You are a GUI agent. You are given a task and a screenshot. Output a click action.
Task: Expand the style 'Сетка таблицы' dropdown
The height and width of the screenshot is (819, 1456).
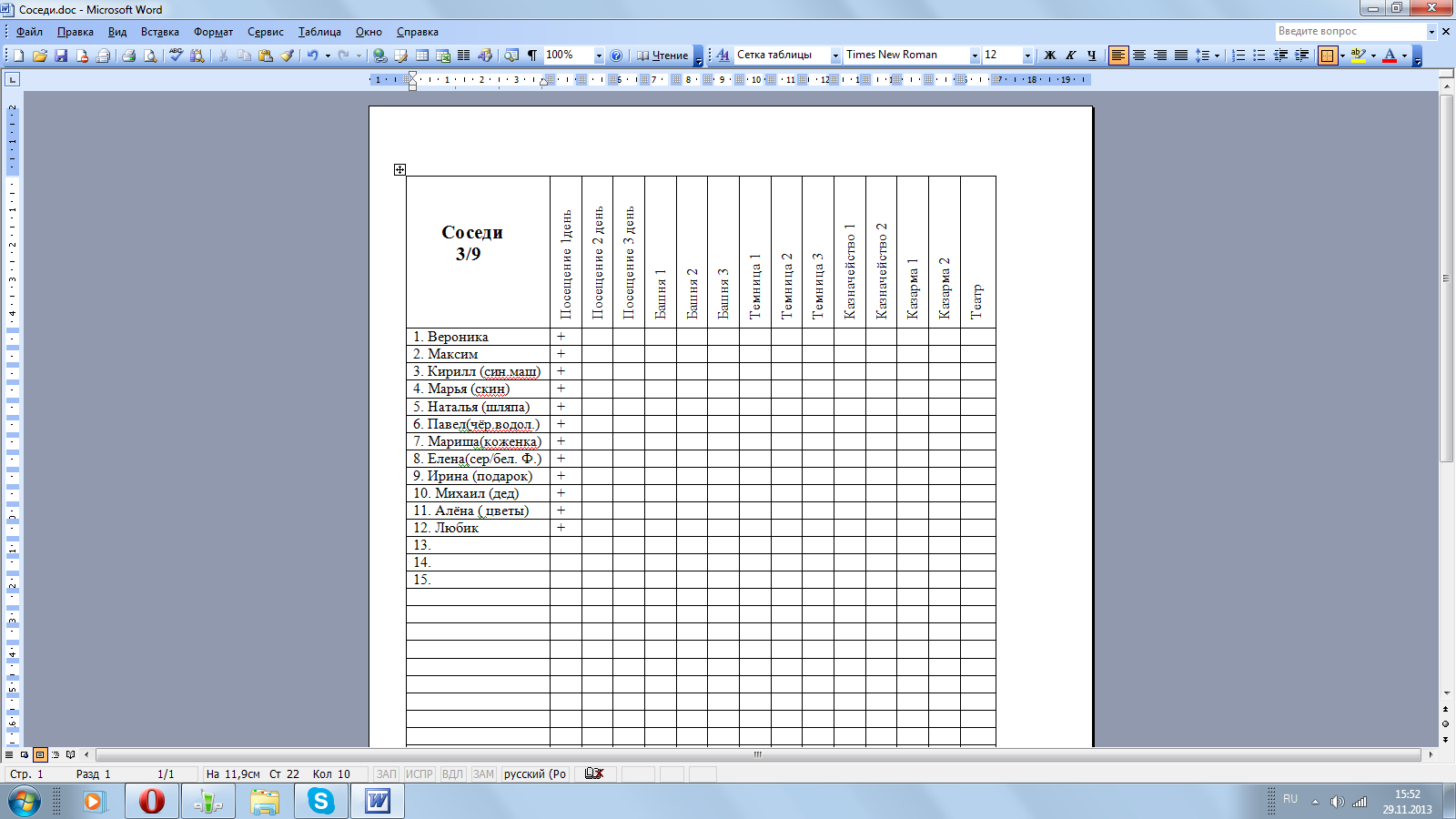835,56
